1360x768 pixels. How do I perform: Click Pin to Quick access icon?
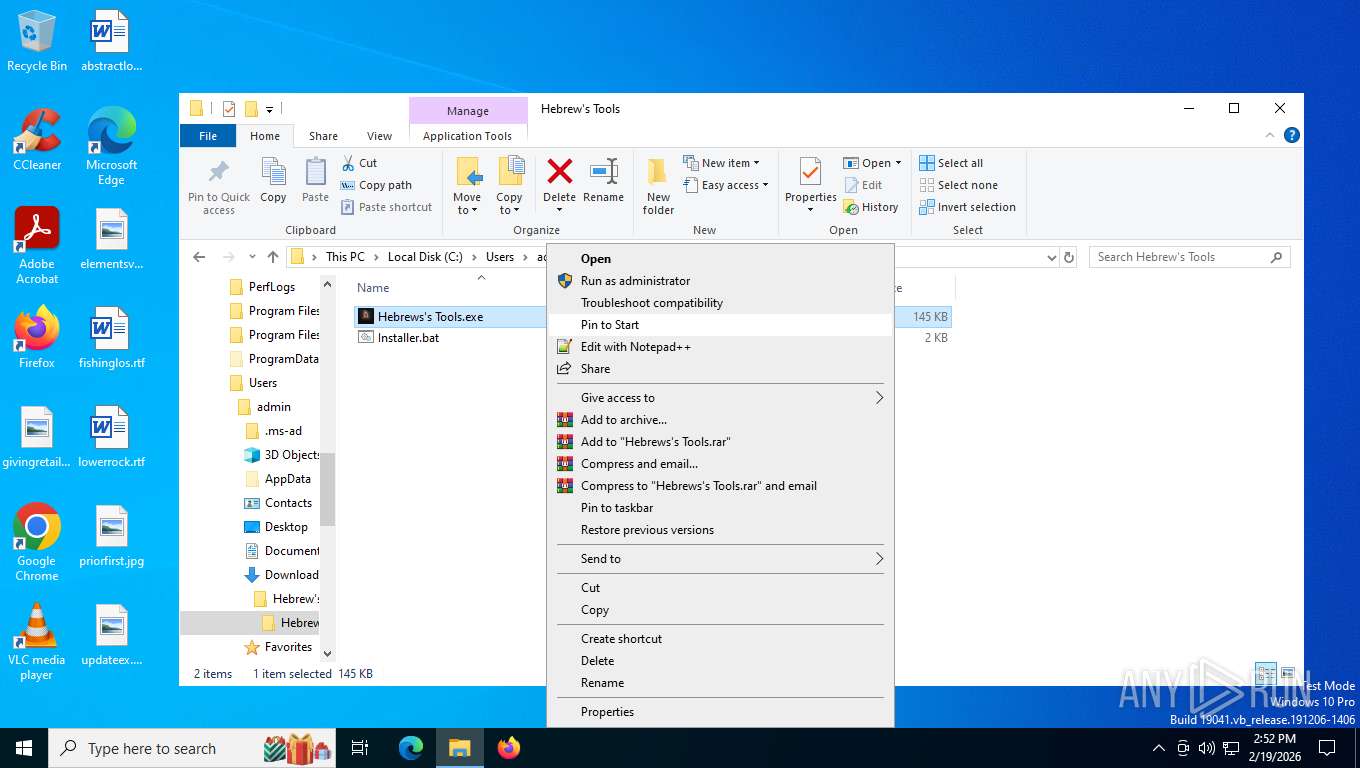(x=218, y=172)
